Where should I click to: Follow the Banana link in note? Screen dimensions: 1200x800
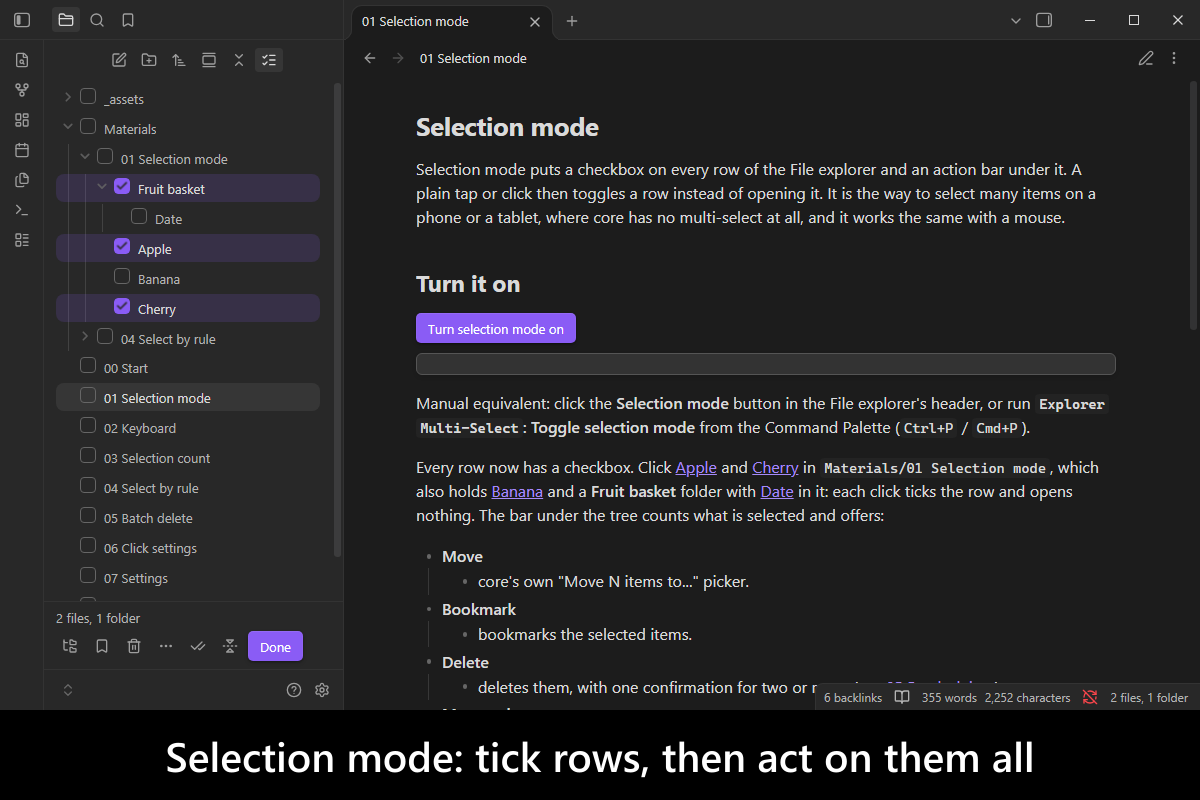517,491
